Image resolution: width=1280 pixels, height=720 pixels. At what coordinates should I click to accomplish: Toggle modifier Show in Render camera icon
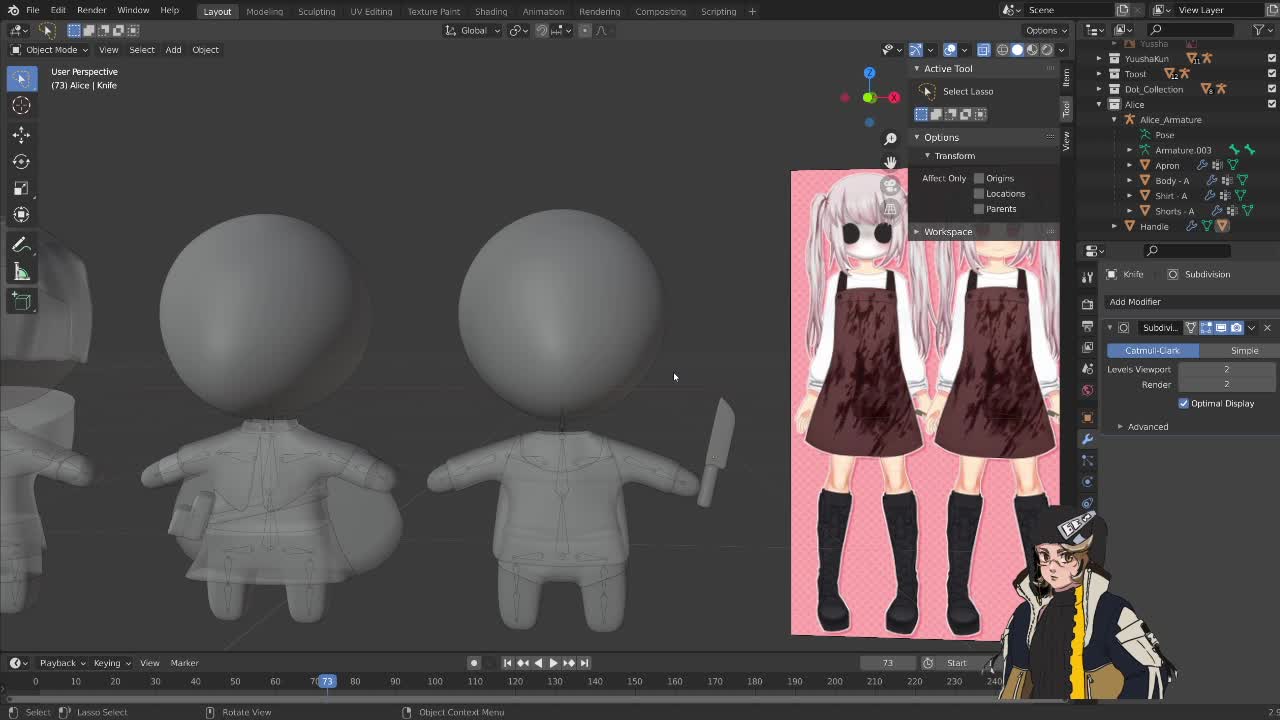point(1236,328)
